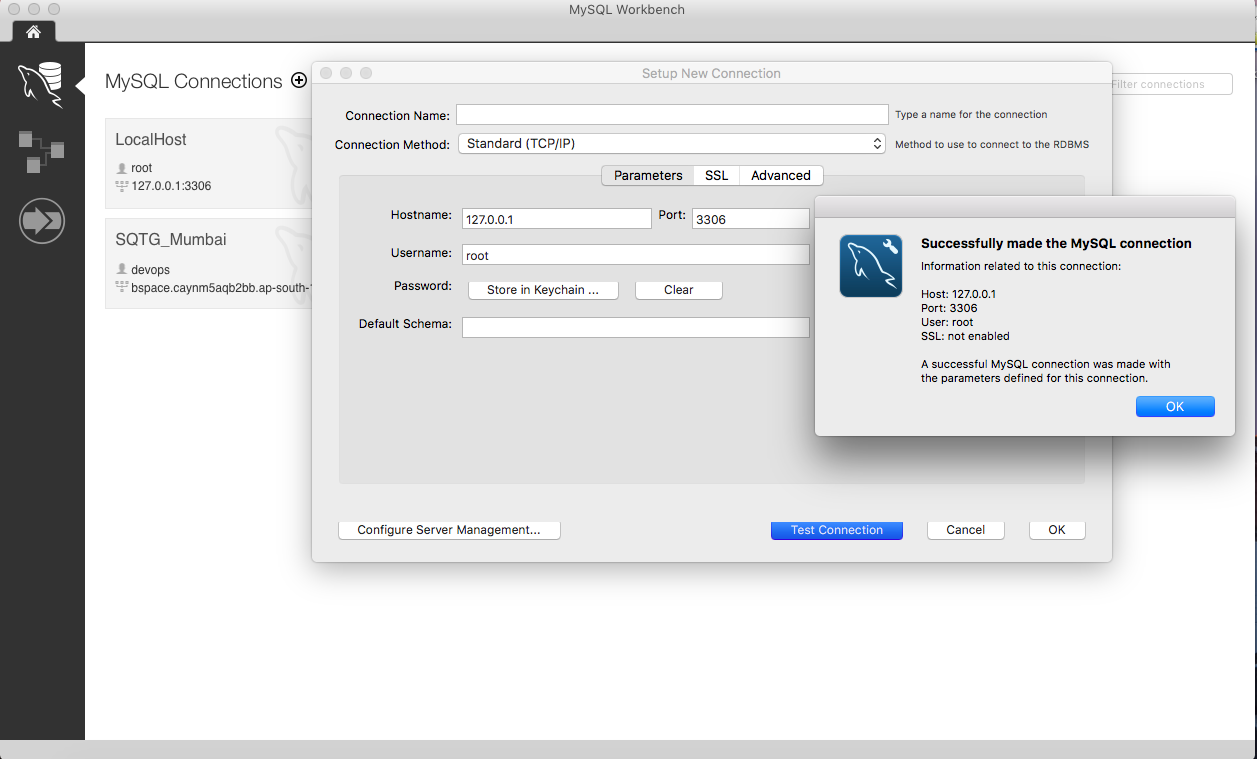Focus the Connection Name field
This screenshot has width=1257, height=759.
(672, 115)
